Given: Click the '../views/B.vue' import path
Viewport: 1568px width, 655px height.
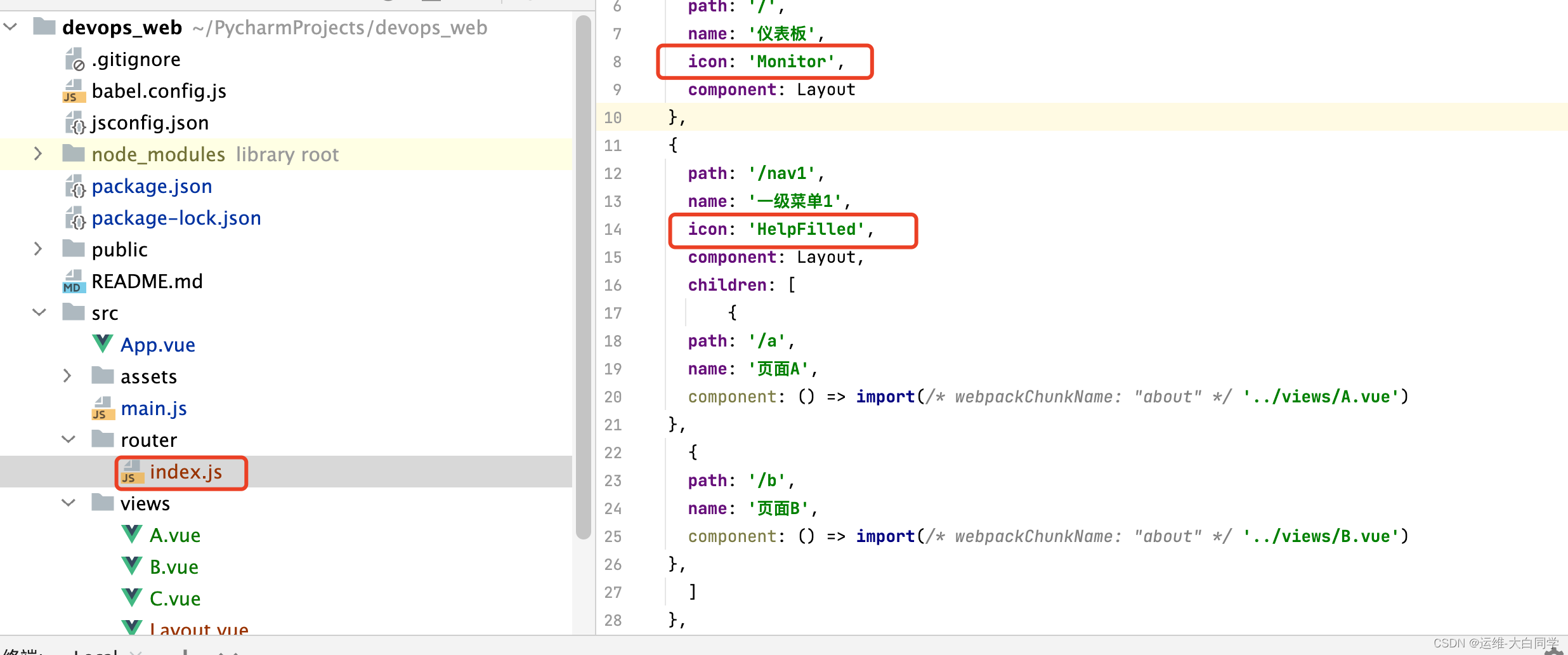Looking at the screenshot, I should pos(1321,536).
